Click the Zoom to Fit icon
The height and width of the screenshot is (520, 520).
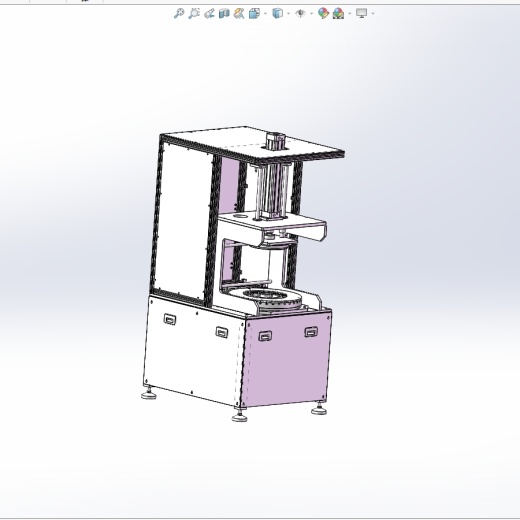click(x=179, y=13)
